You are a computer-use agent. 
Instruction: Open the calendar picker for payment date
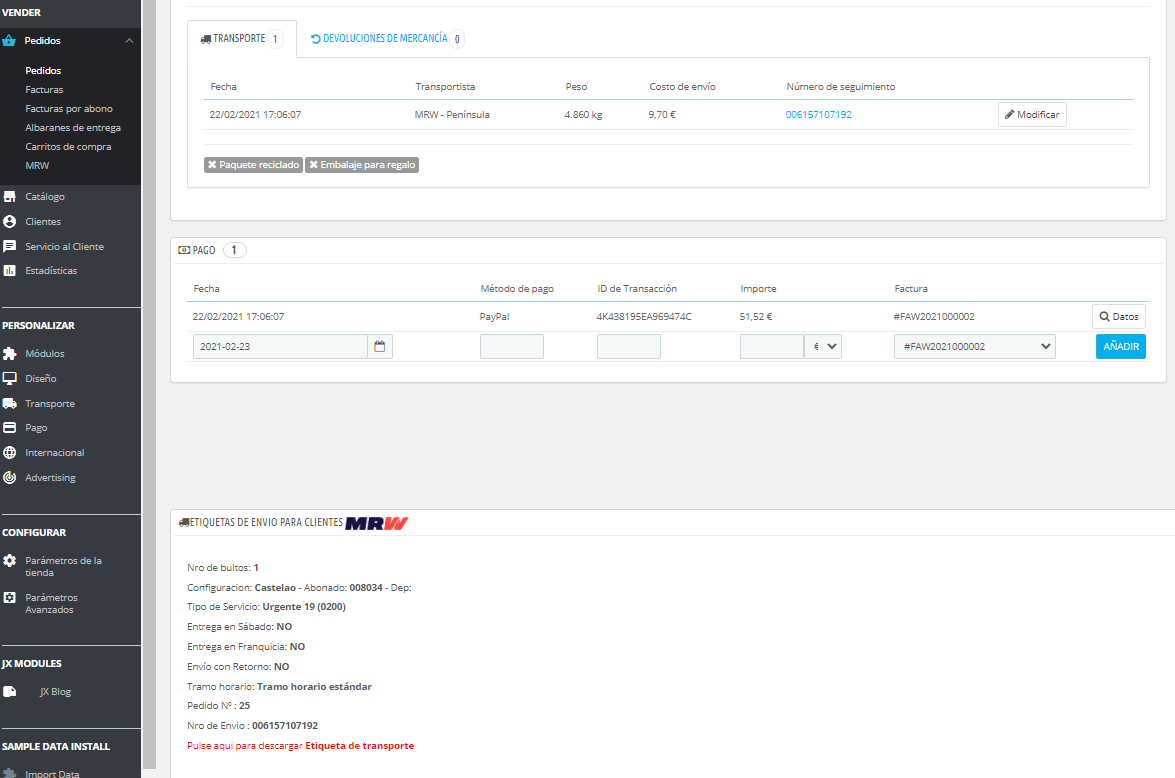(x=380, y=346)
